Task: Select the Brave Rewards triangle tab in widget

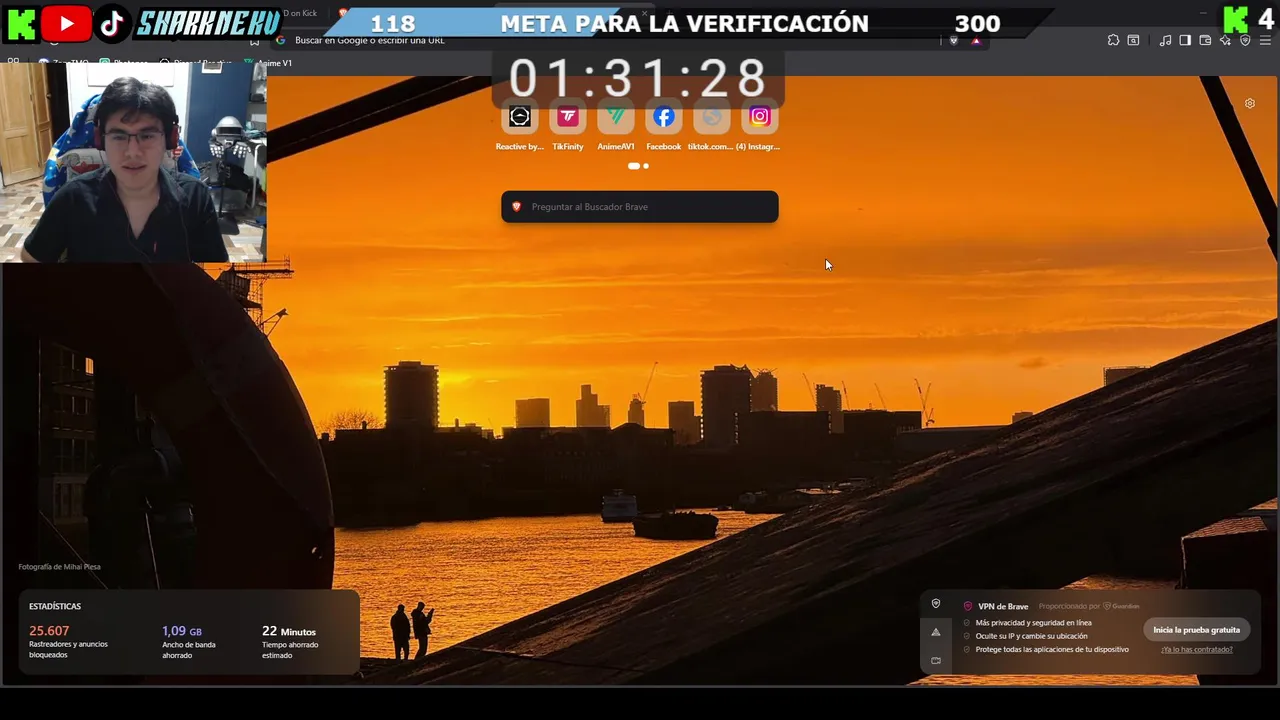Action: coord(936,632)
